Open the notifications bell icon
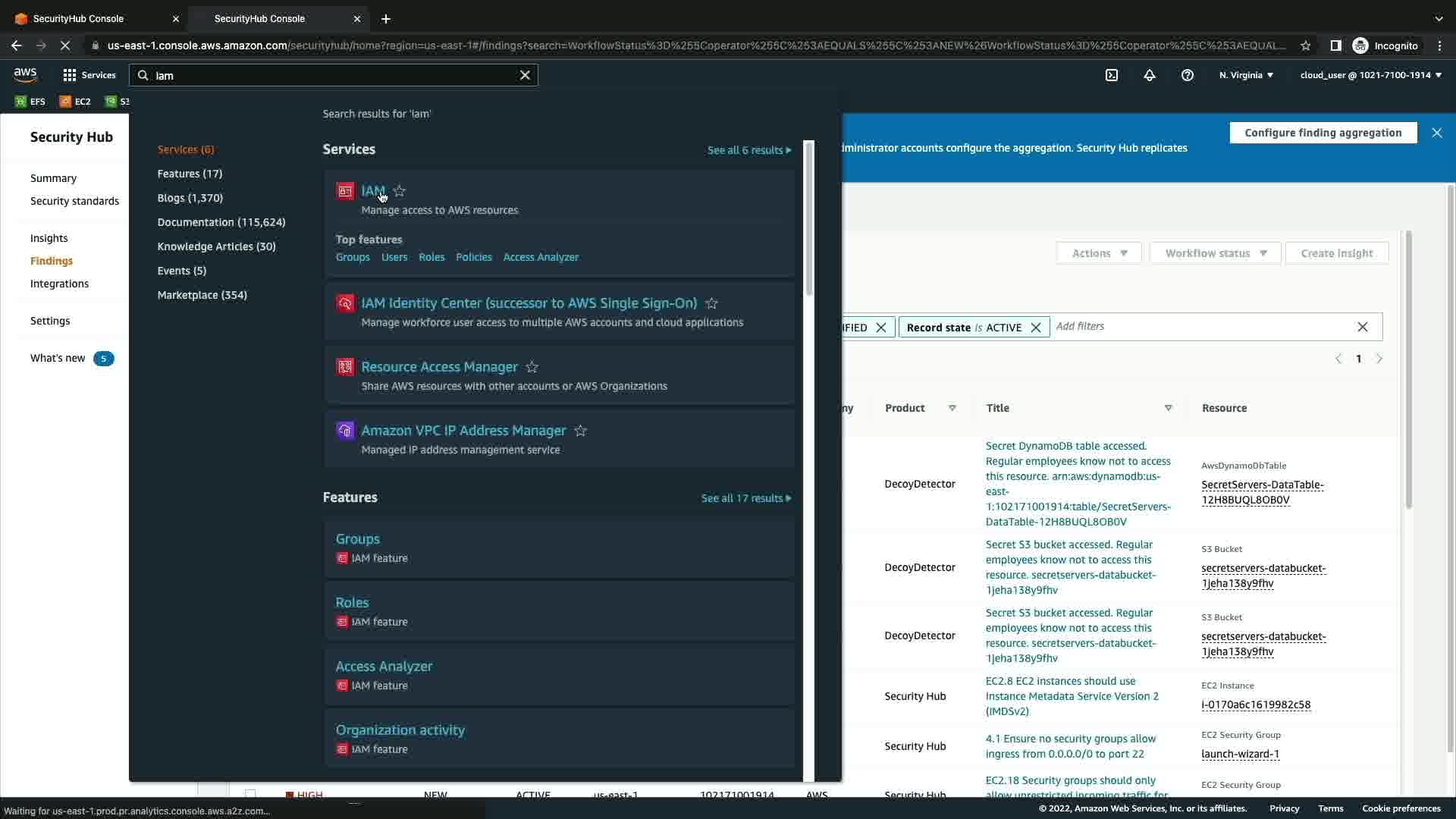Screen dimensions: 1456x819 (x=1150, y=75)
